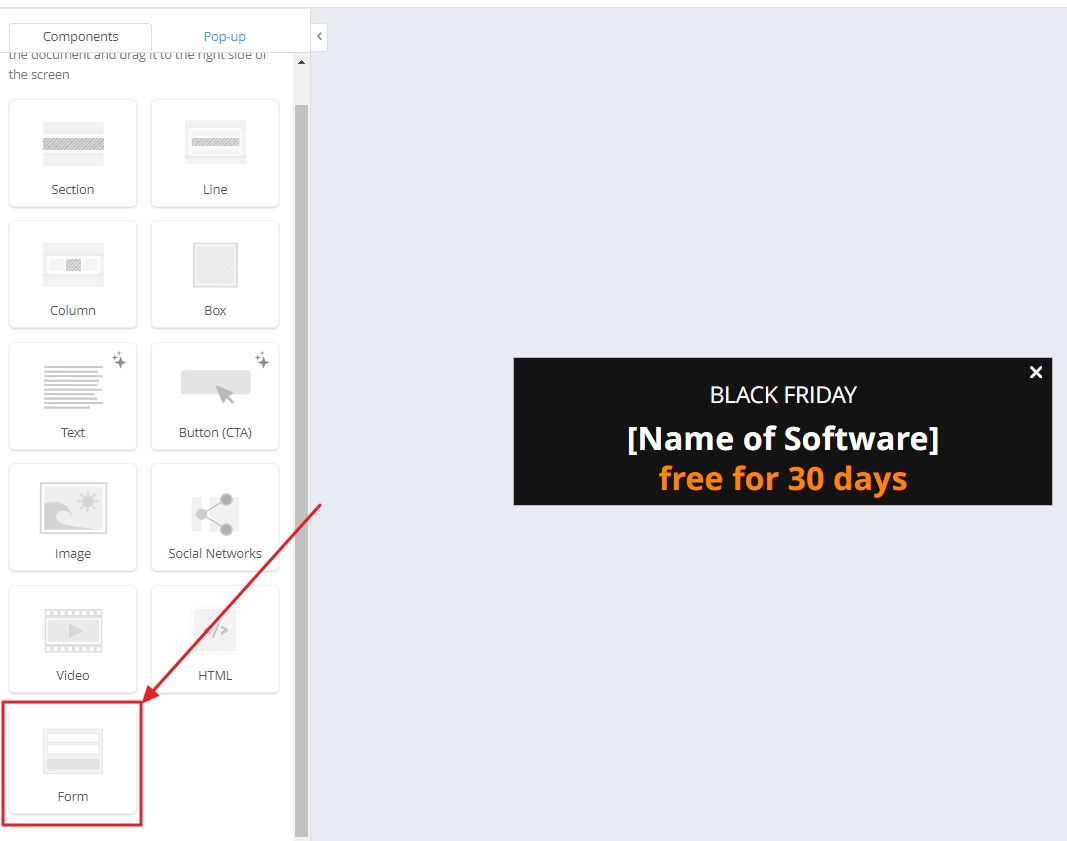
Task: Select the Button (CTA) component
Action: pos(214,396)
